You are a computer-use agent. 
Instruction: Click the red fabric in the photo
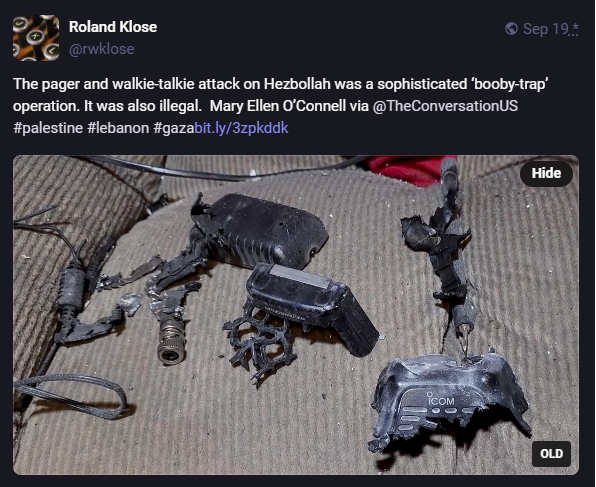[x=409, y=169]
